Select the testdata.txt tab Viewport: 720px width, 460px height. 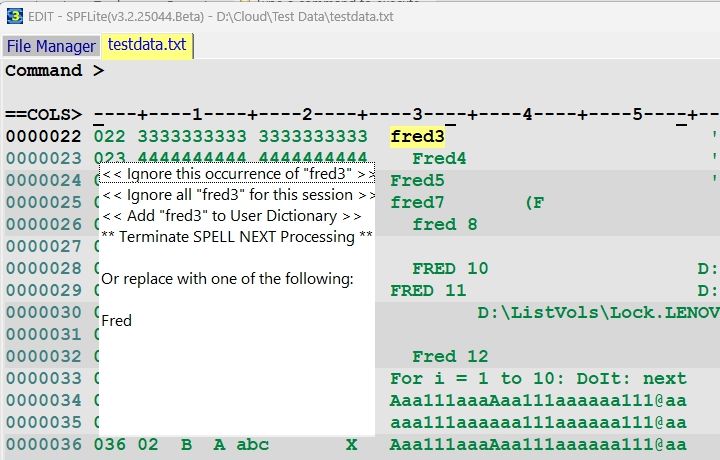pos(147,45)
